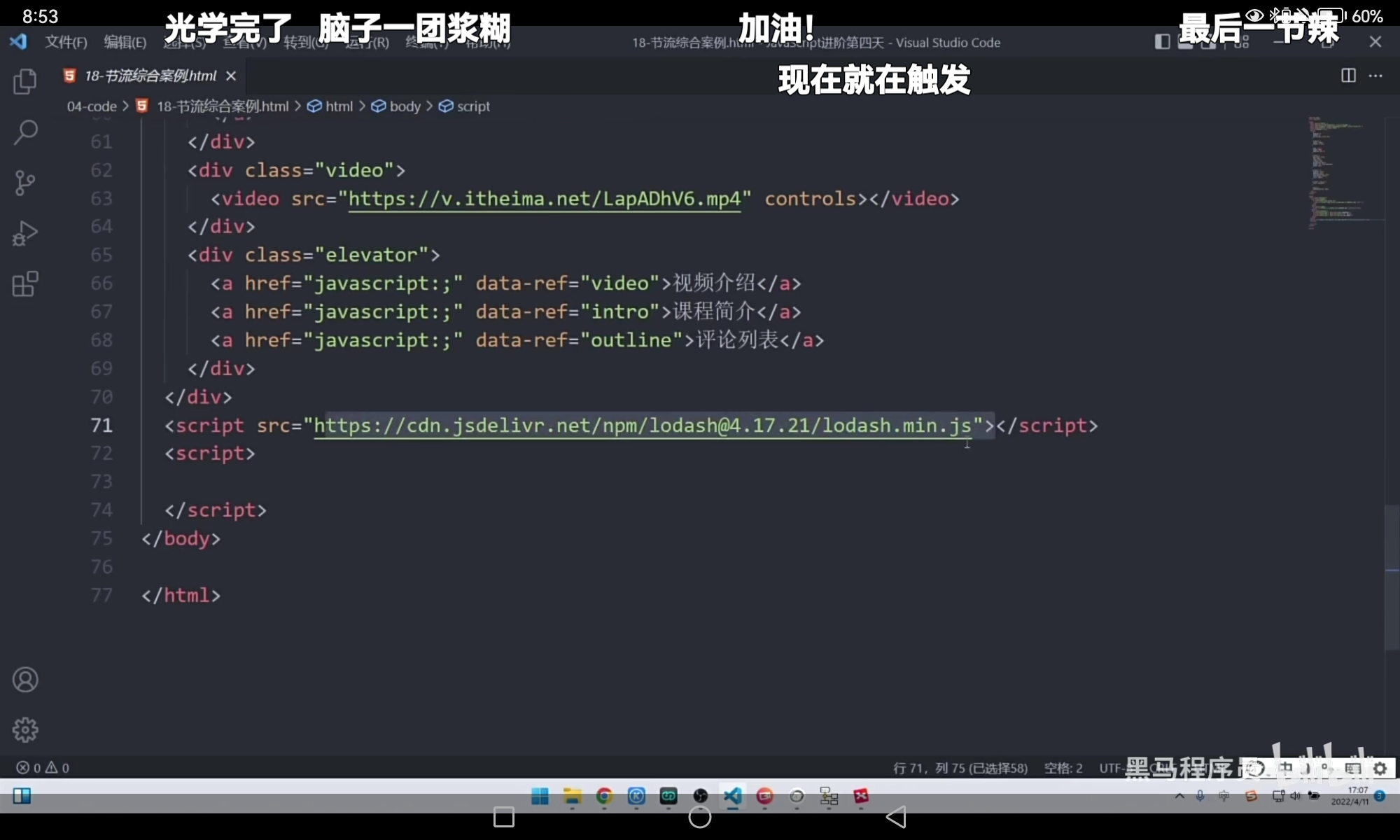
Task: Open the editor More Actions ellipsis menu
Action: (1375, 76)
